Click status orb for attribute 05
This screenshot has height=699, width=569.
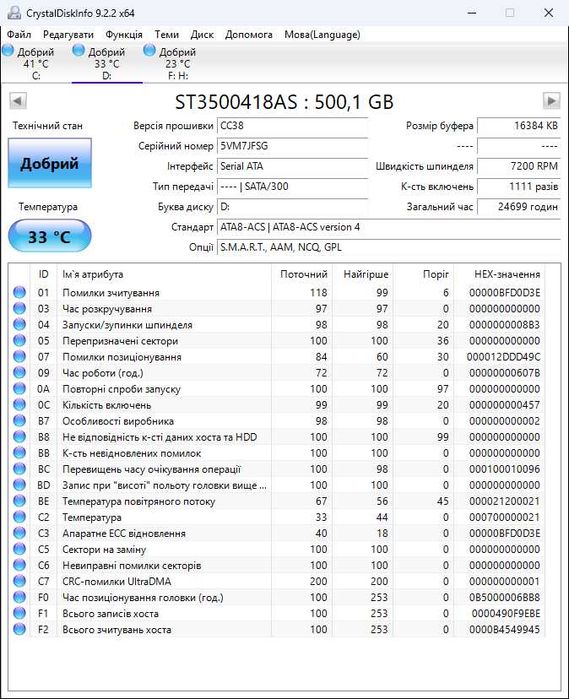(19, 341)
